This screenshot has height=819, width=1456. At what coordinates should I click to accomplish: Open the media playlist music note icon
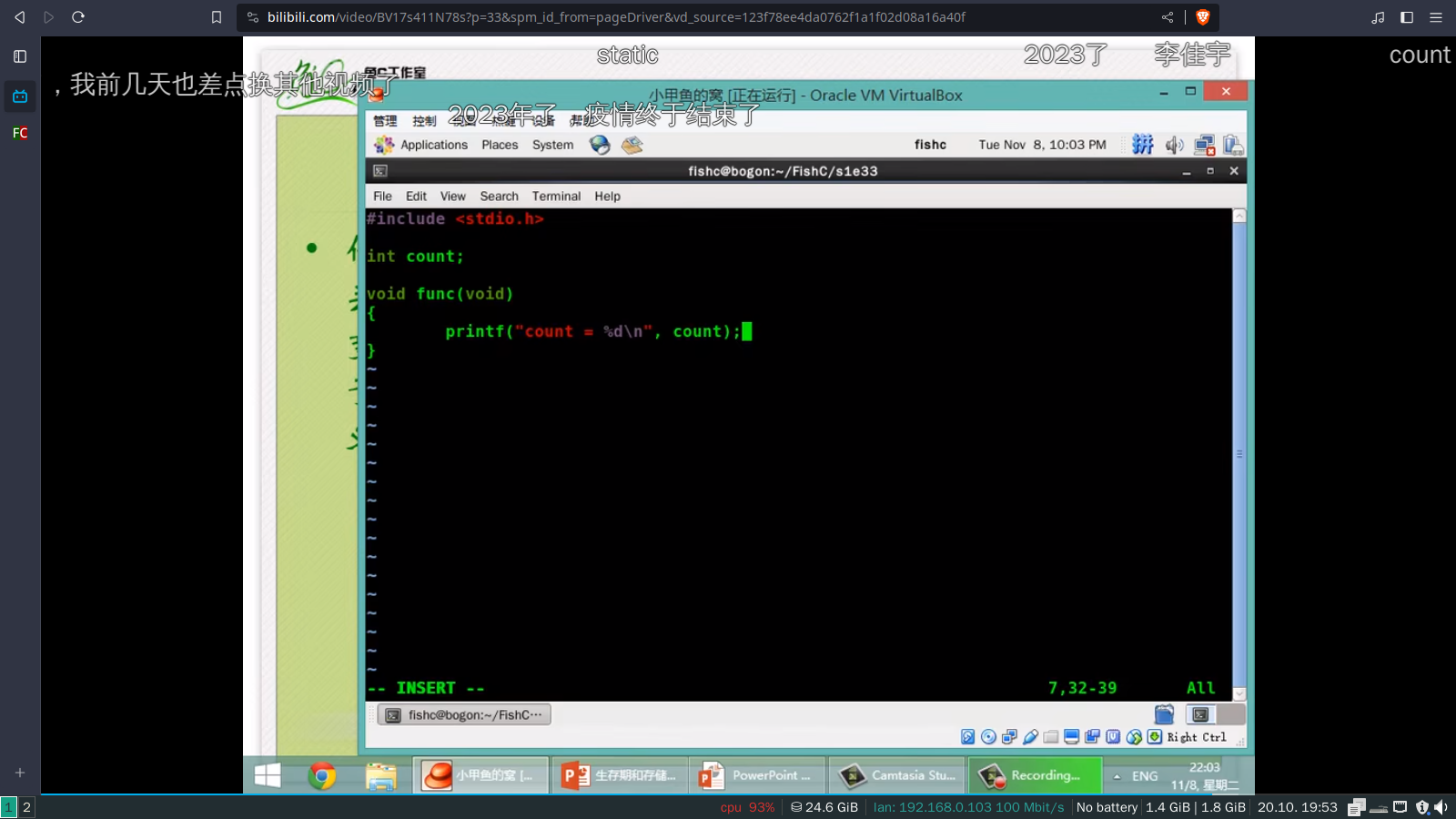1378,17
